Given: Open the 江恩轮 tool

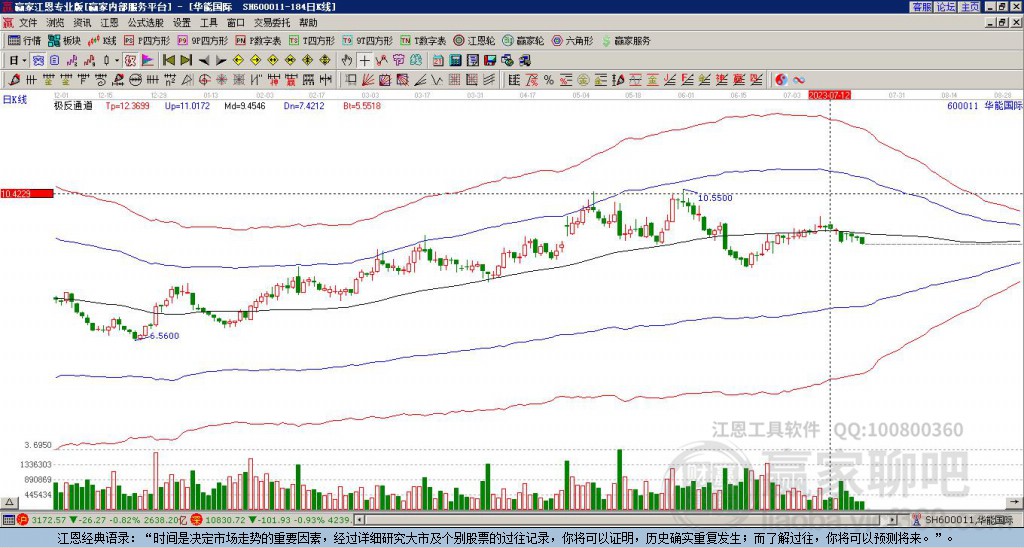Looking at the screenshot, I should [x=475, y=40].
